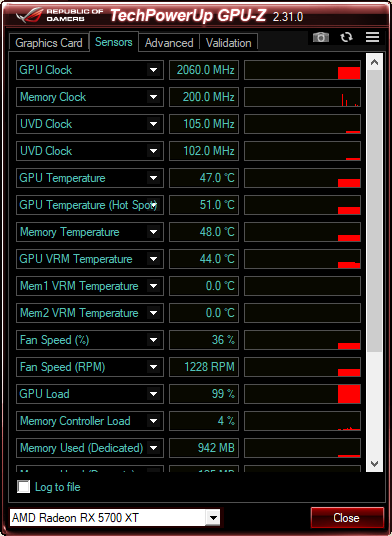The image size is (392, 536).
Task: Take a screenshot with the camera icon
Action: [x=321, y=37]
